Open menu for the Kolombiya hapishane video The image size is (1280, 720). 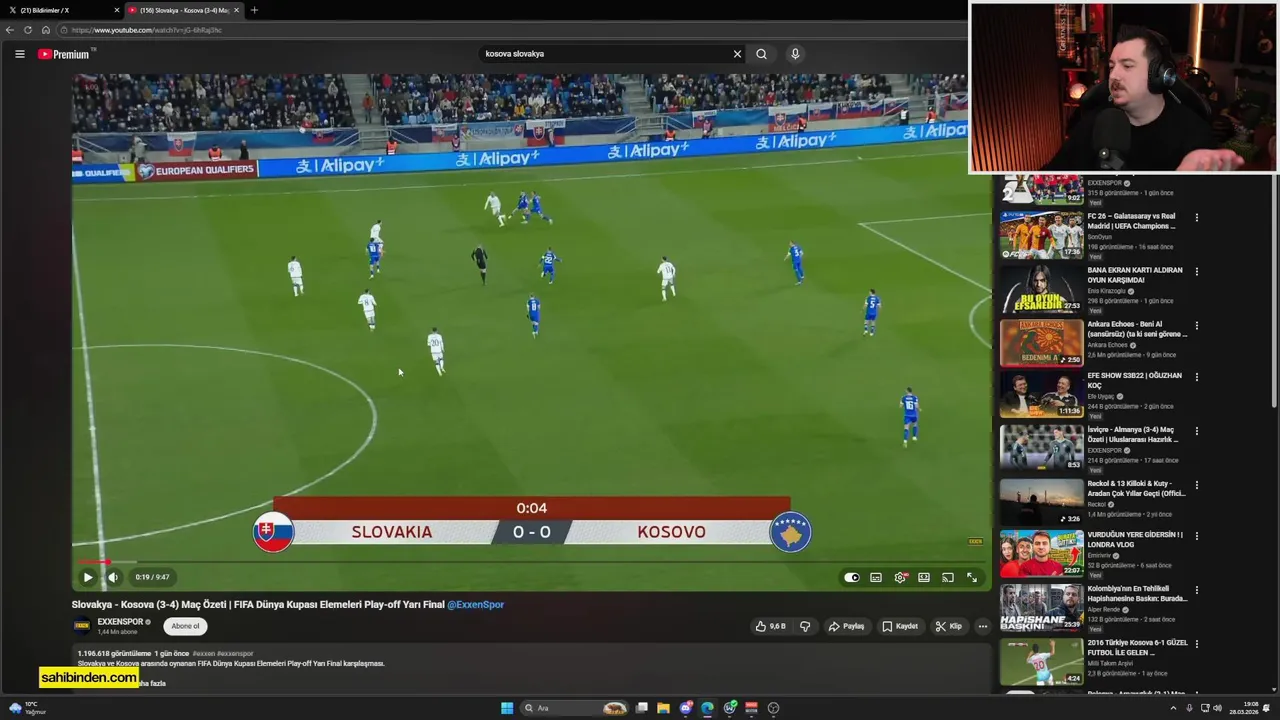[x=1196, y=590]
